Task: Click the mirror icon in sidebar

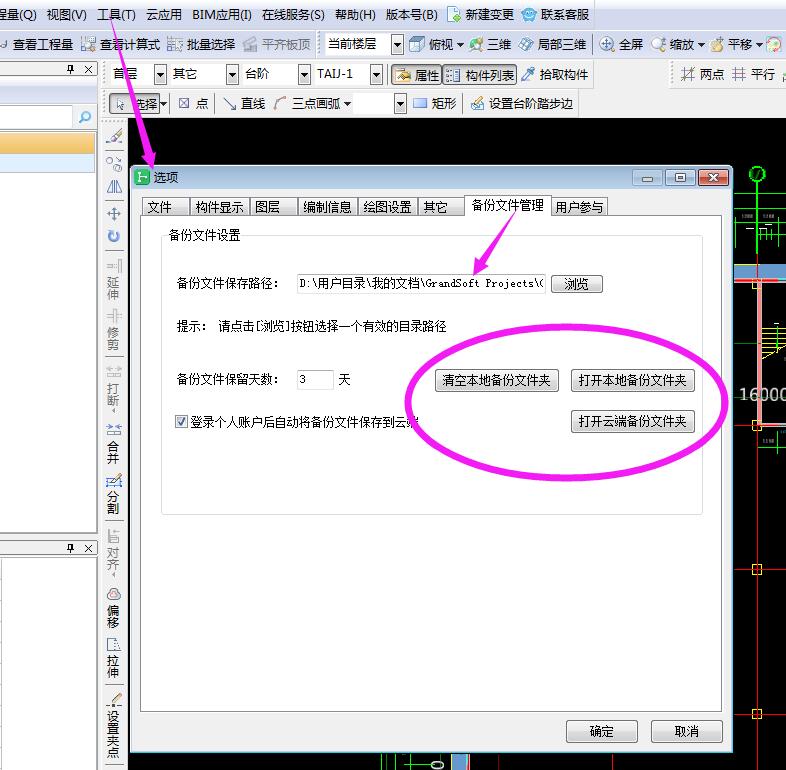Action: [114, 187]
